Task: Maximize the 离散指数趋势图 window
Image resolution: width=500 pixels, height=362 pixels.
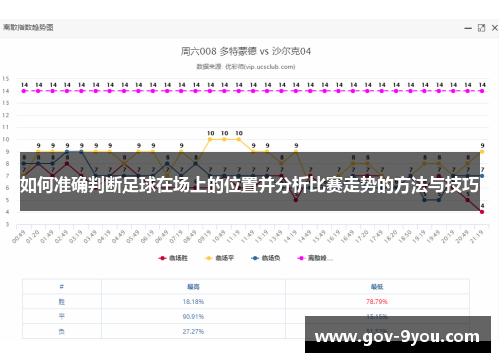Action: [x=481, y=28]
